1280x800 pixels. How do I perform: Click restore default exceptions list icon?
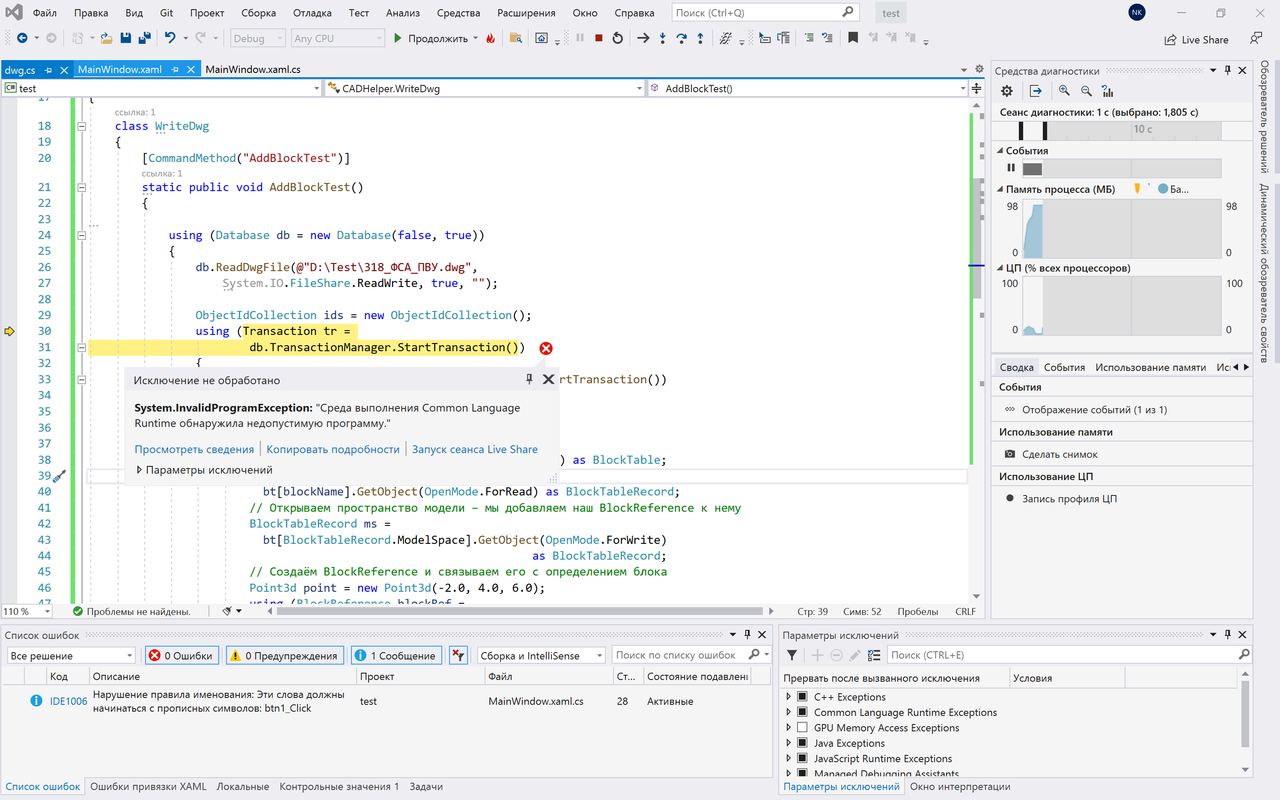(x=875, y=655)
